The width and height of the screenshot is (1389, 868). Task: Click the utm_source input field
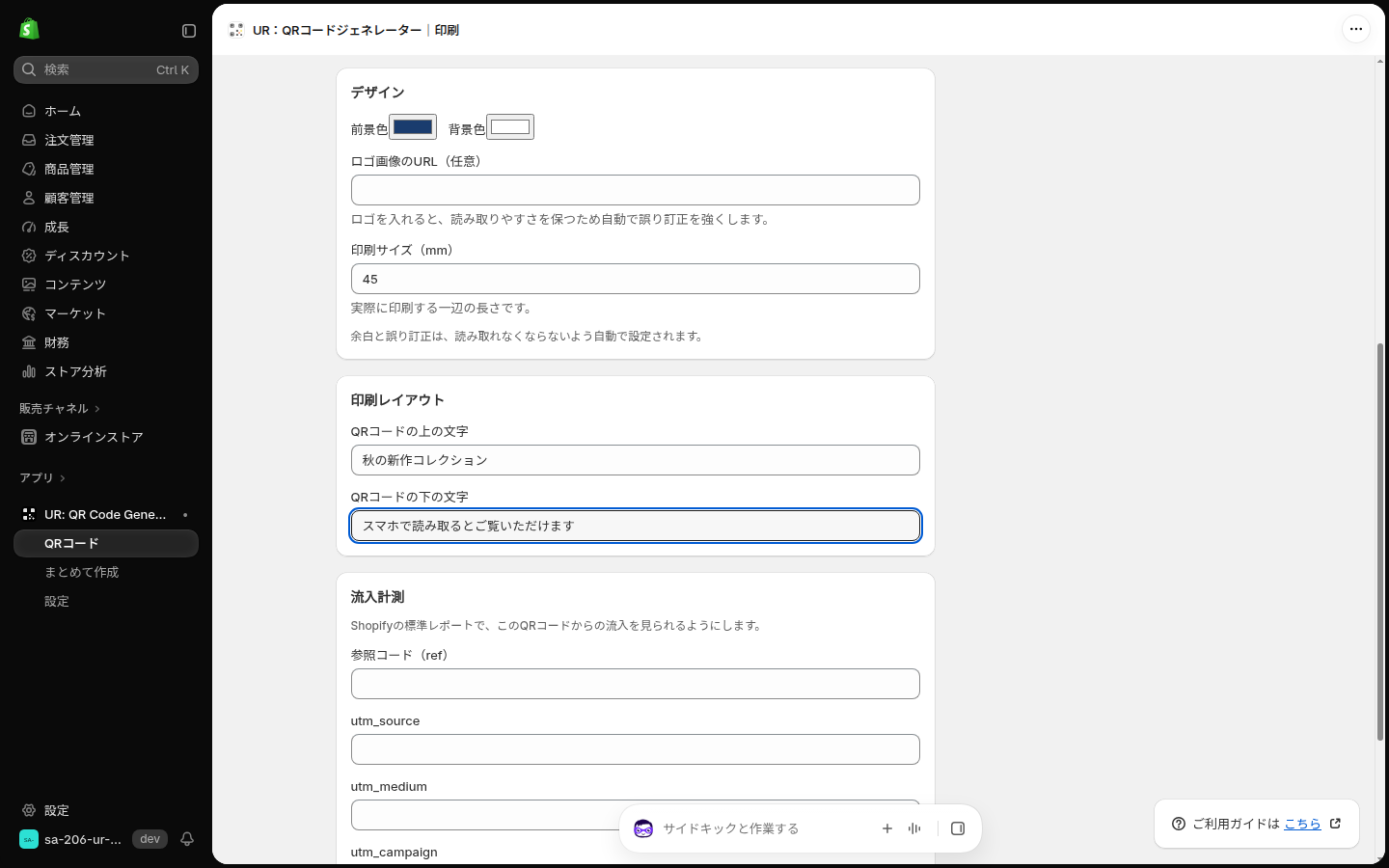636,749
